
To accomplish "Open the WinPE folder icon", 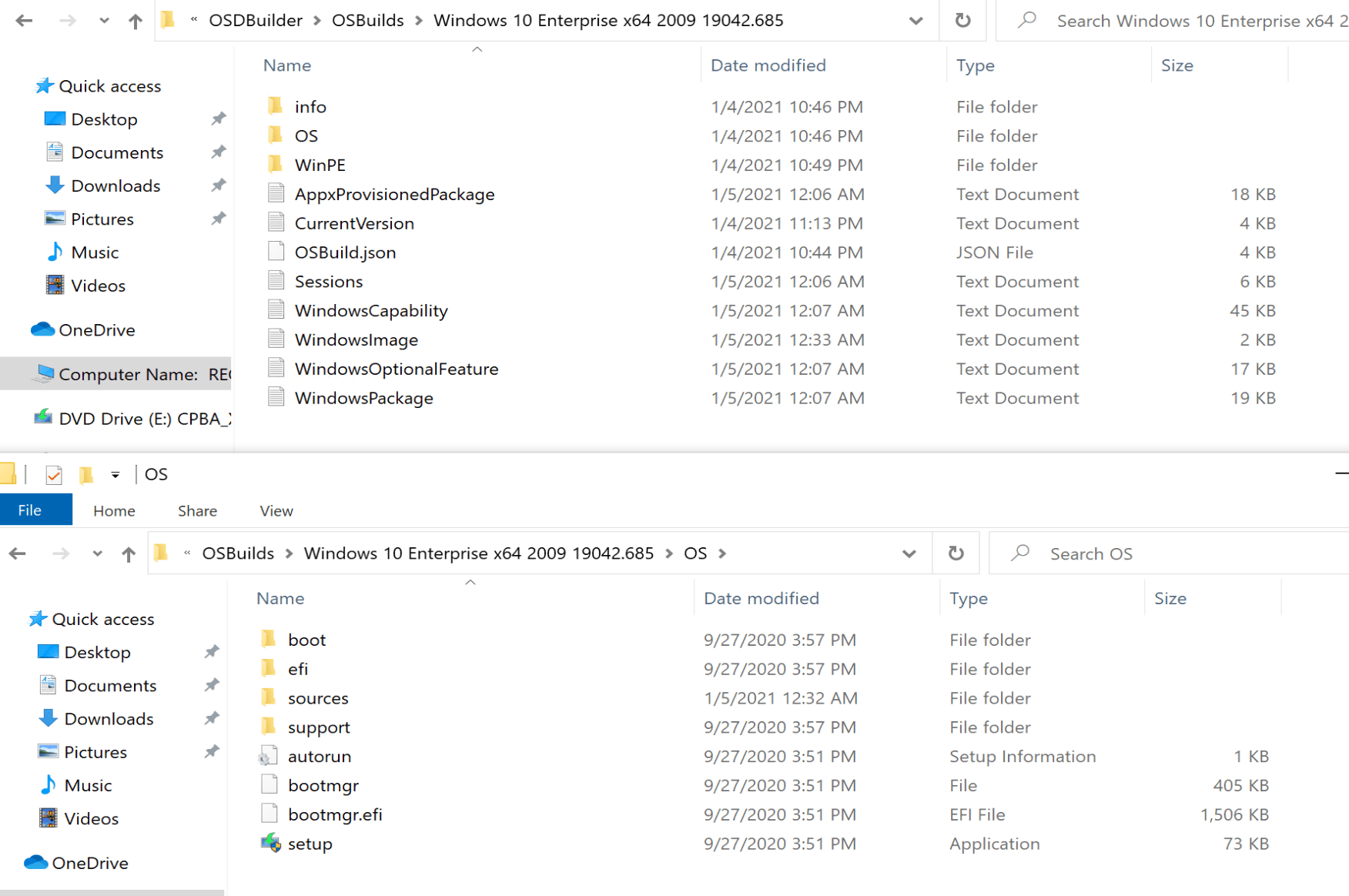I will click(276, 164).
